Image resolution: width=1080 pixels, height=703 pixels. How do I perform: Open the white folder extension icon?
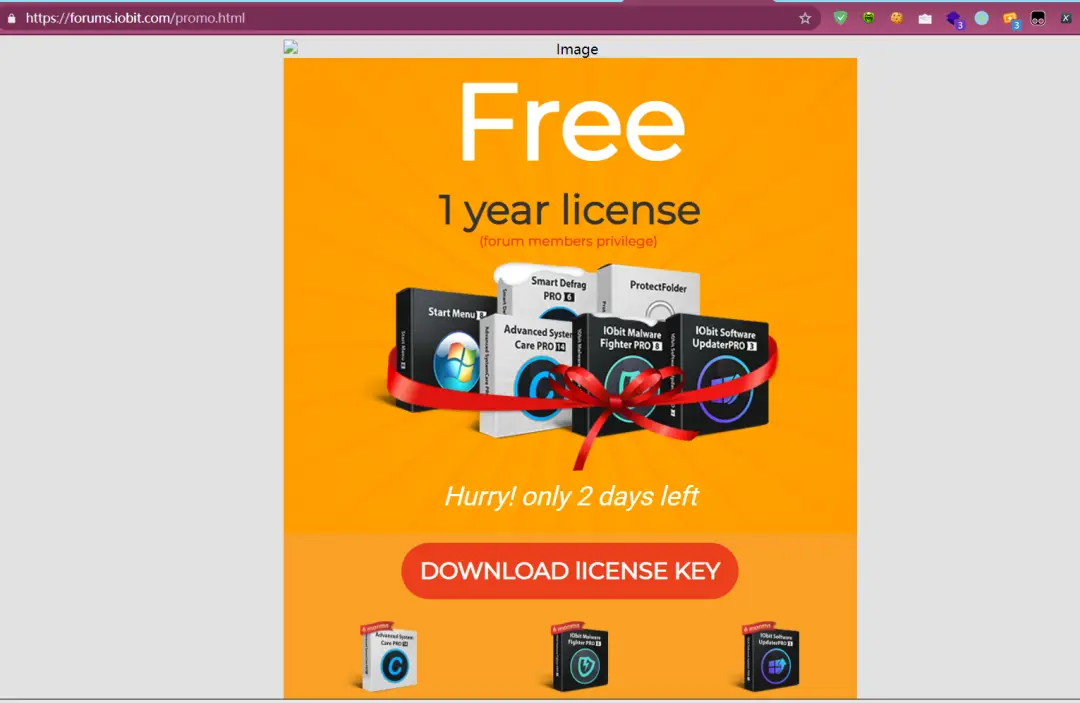coord(925,19)
